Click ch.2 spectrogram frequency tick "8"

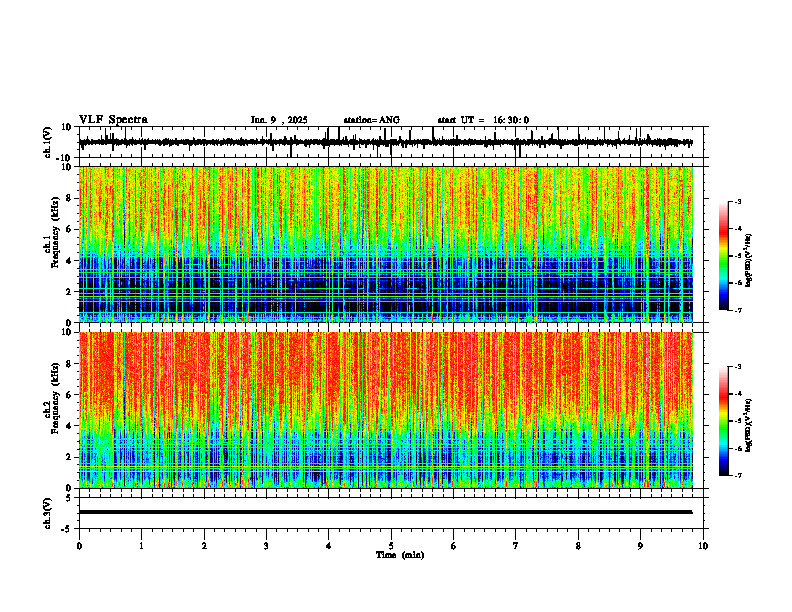[x=69, y=364]
